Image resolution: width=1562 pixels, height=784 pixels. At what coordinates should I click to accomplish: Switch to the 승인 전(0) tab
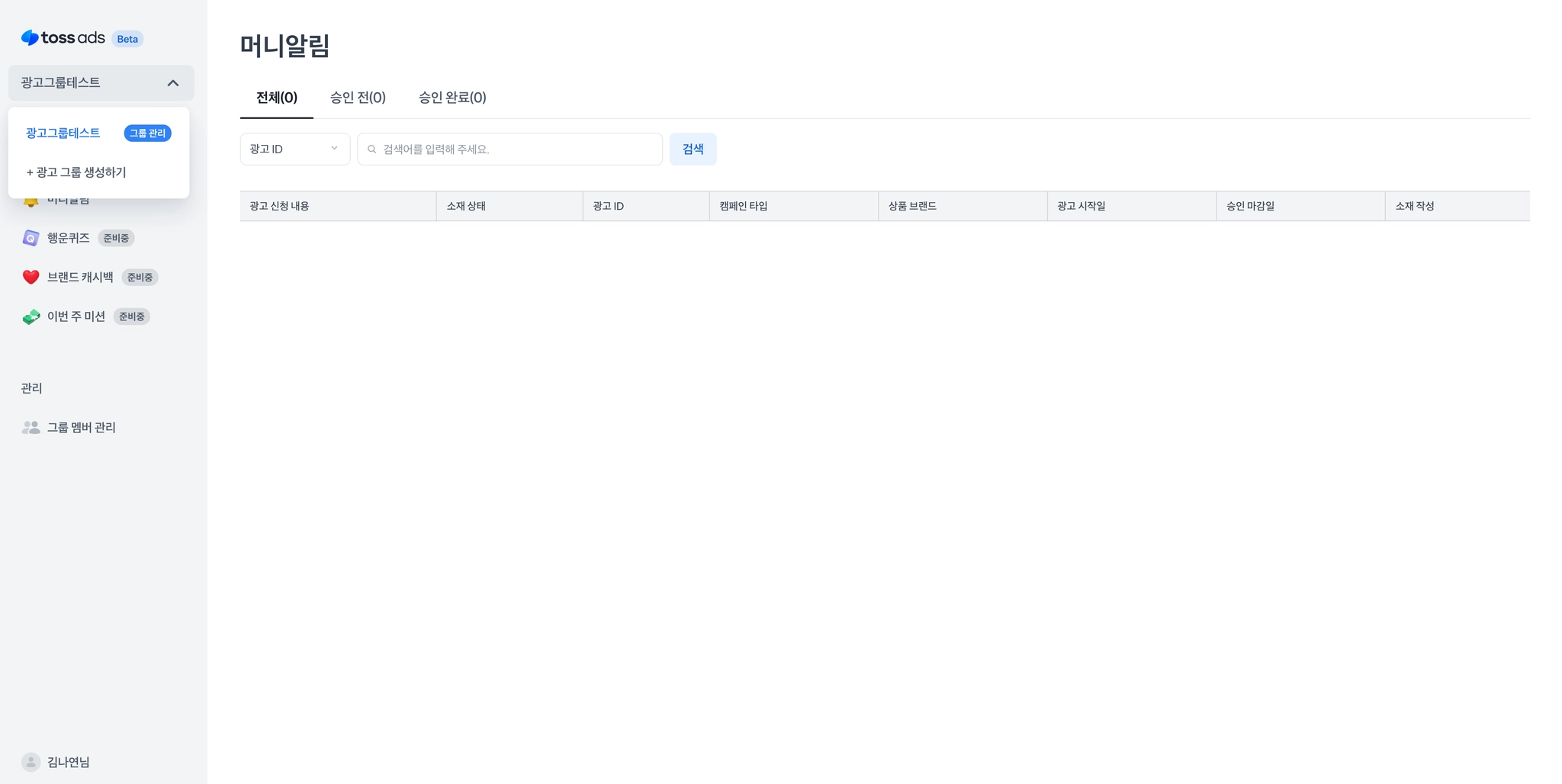point(358,98)
